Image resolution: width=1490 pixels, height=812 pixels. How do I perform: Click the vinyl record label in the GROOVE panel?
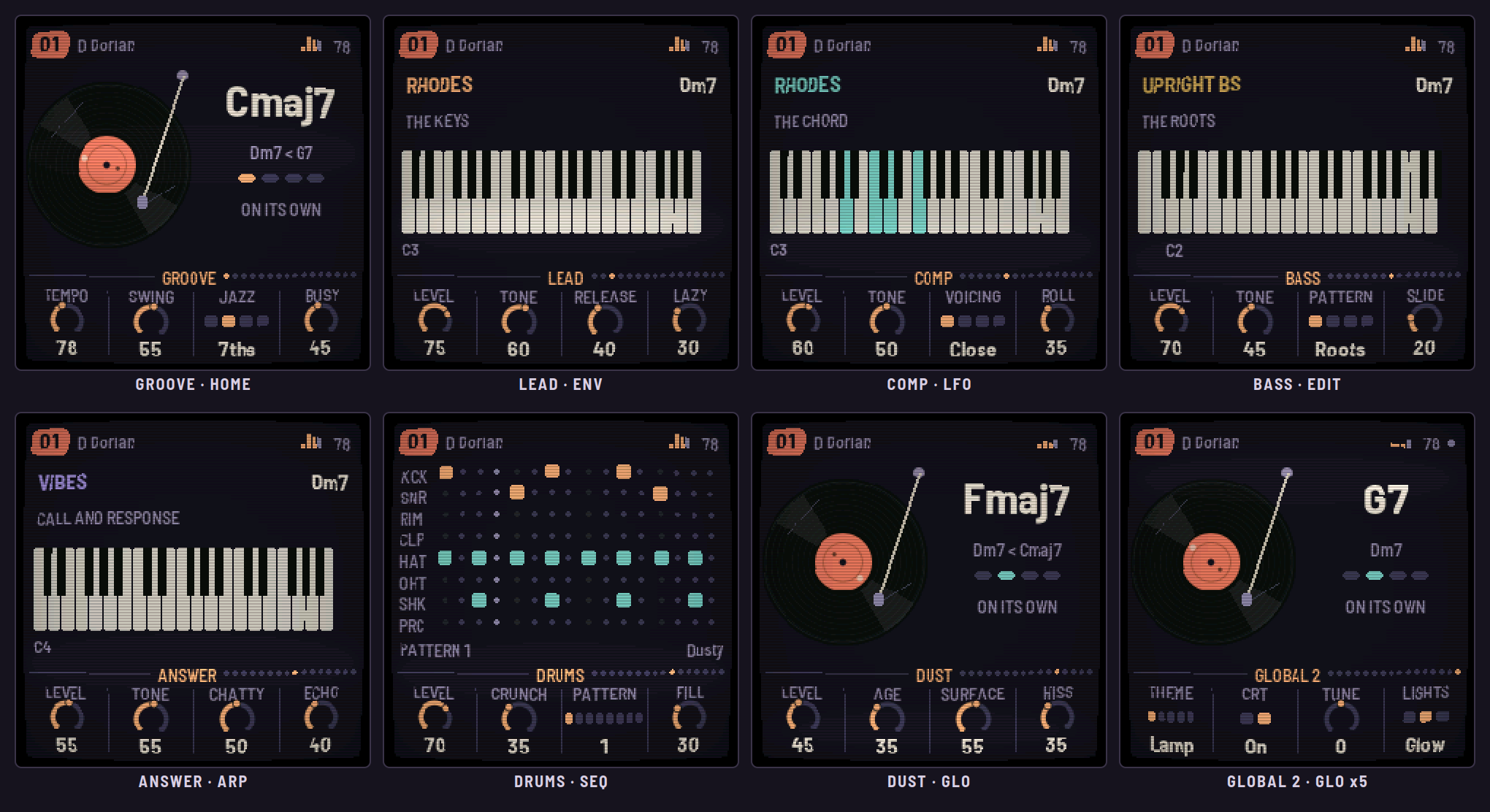107,164
